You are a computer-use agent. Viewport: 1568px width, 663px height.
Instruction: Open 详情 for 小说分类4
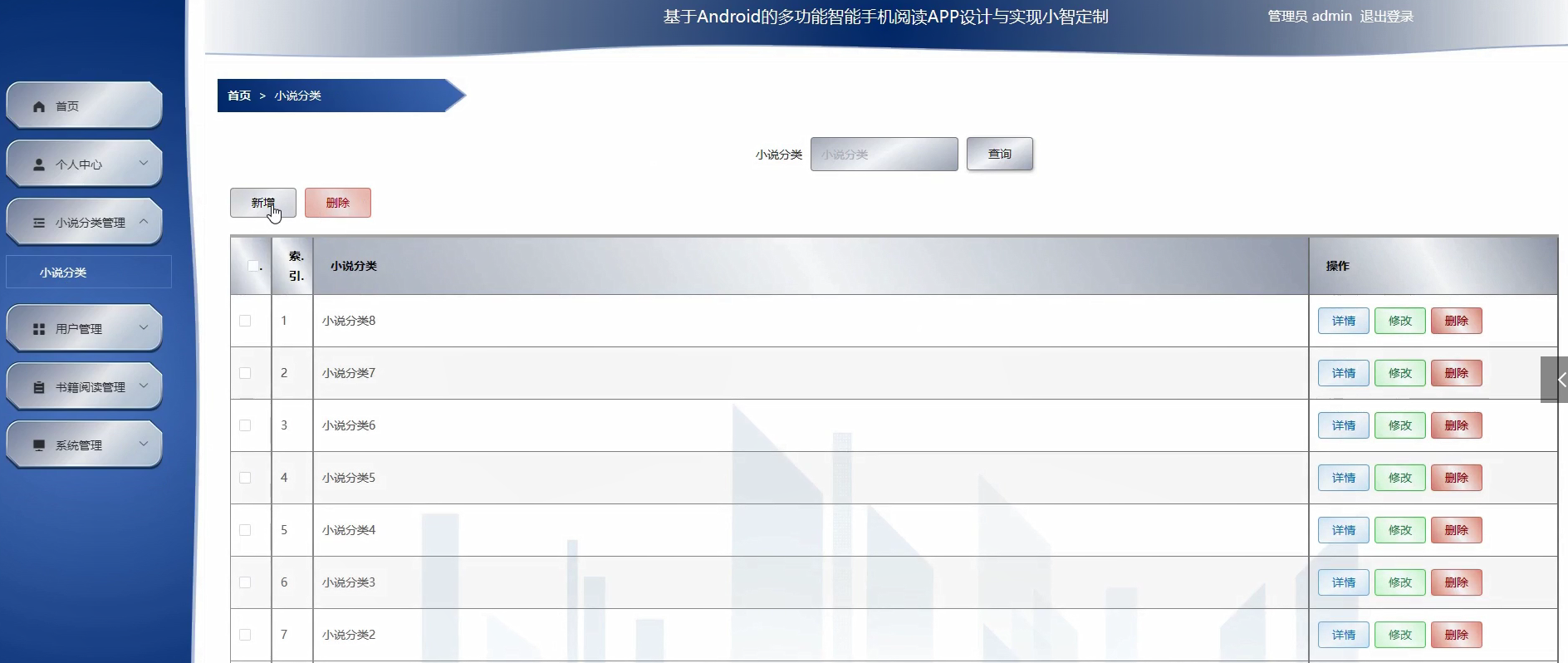coord(1344,530)
